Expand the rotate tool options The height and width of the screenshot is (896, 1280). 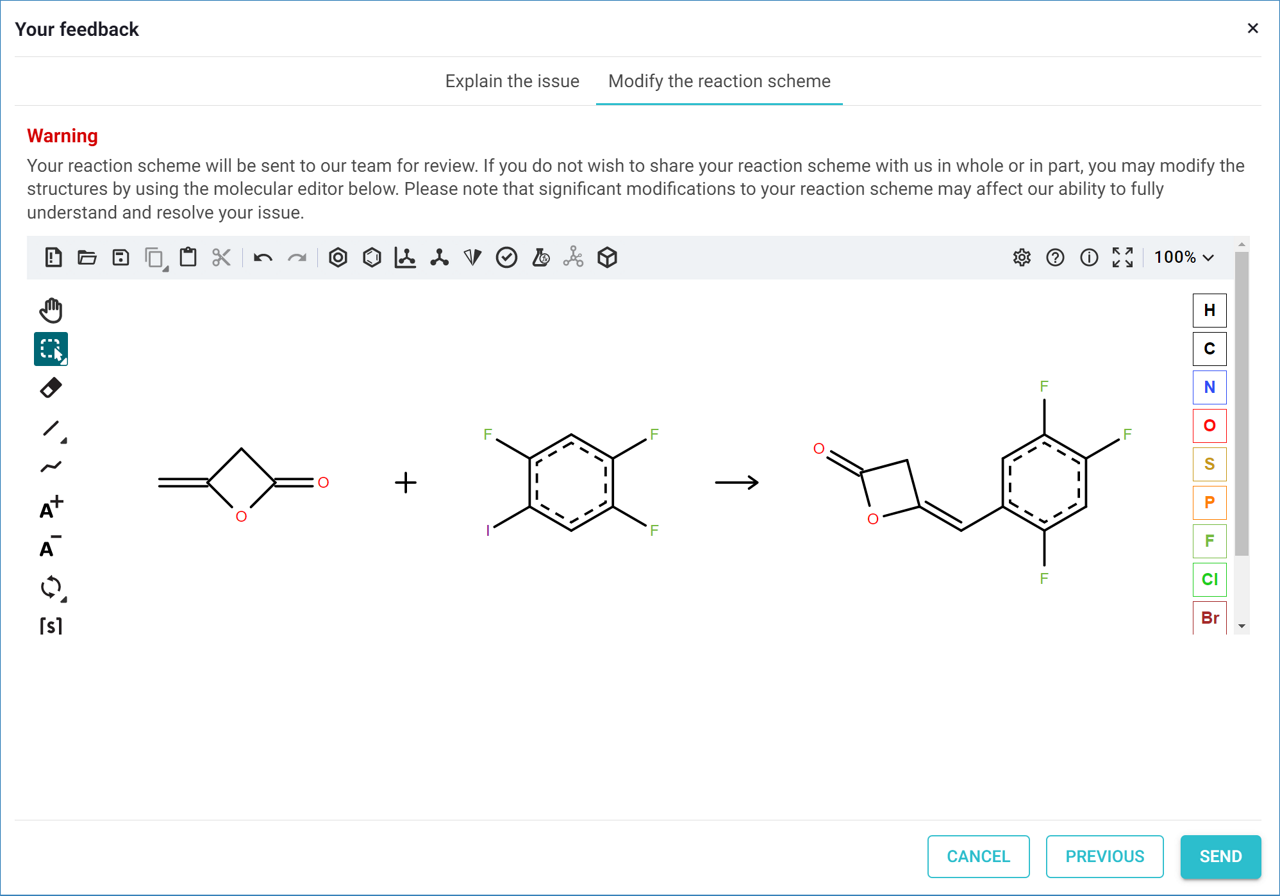(x=64, y=600)
